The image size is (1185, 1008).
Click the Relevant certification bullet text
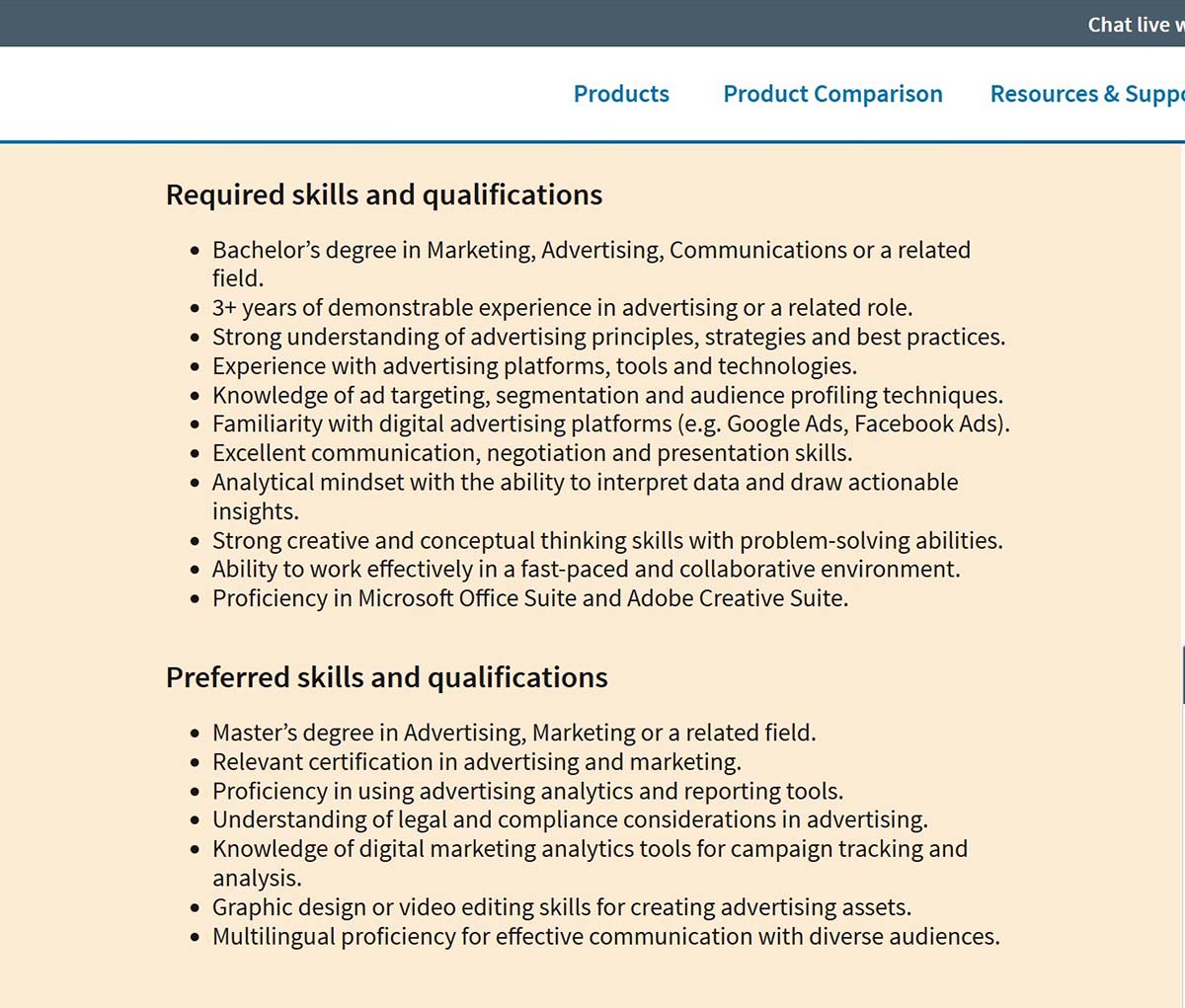click(x=476, y=762)
